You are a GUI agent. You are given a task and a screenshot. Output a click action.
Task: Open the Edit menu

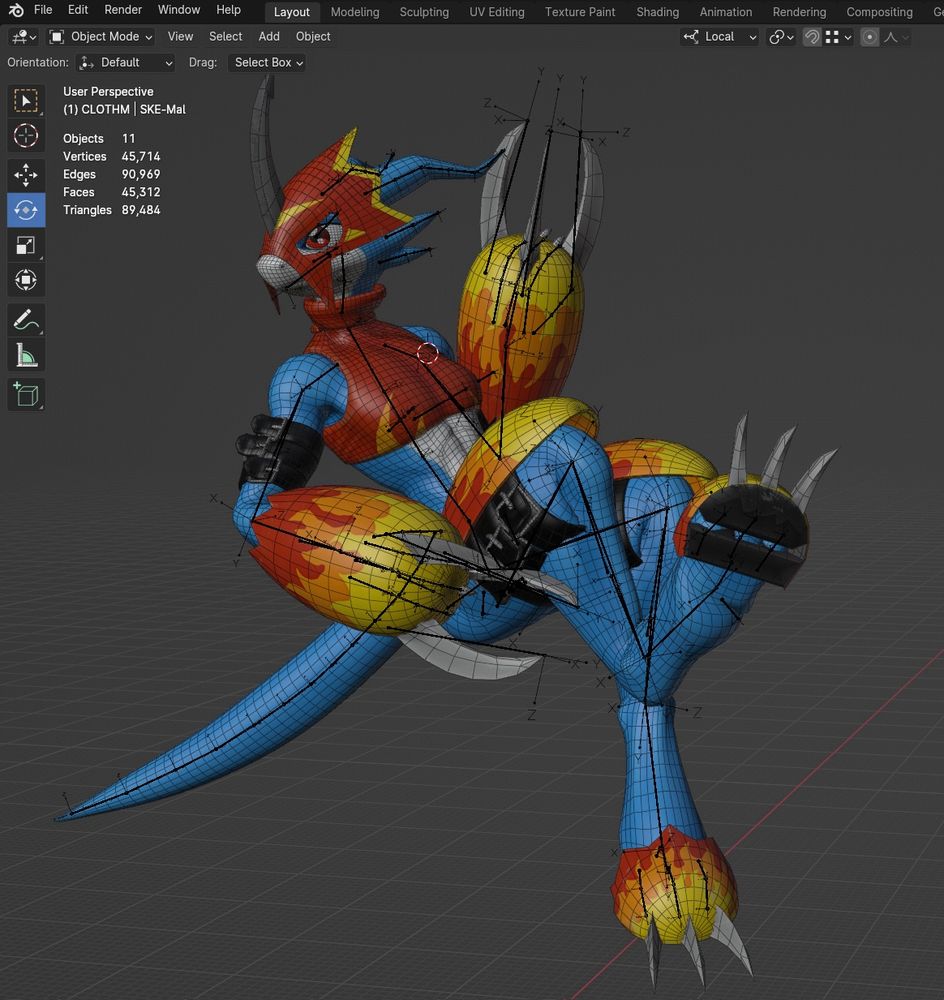[x=78, y=10]
